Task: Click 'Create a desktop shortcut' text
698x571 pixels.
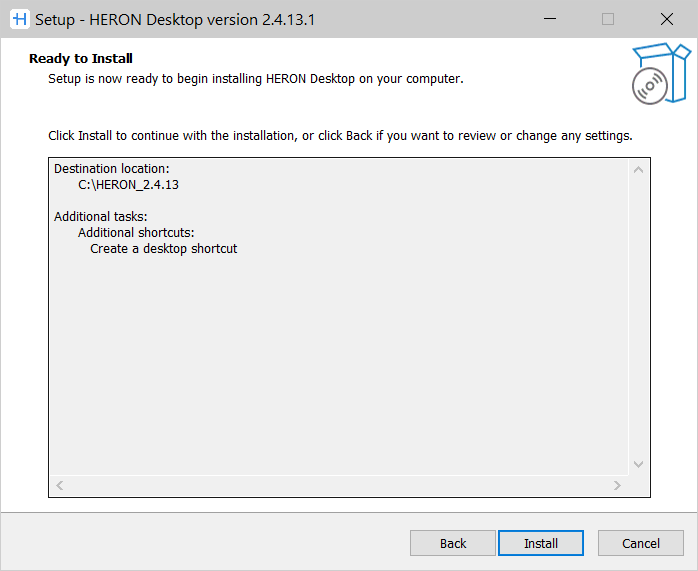Action: [x=164, y=249]
